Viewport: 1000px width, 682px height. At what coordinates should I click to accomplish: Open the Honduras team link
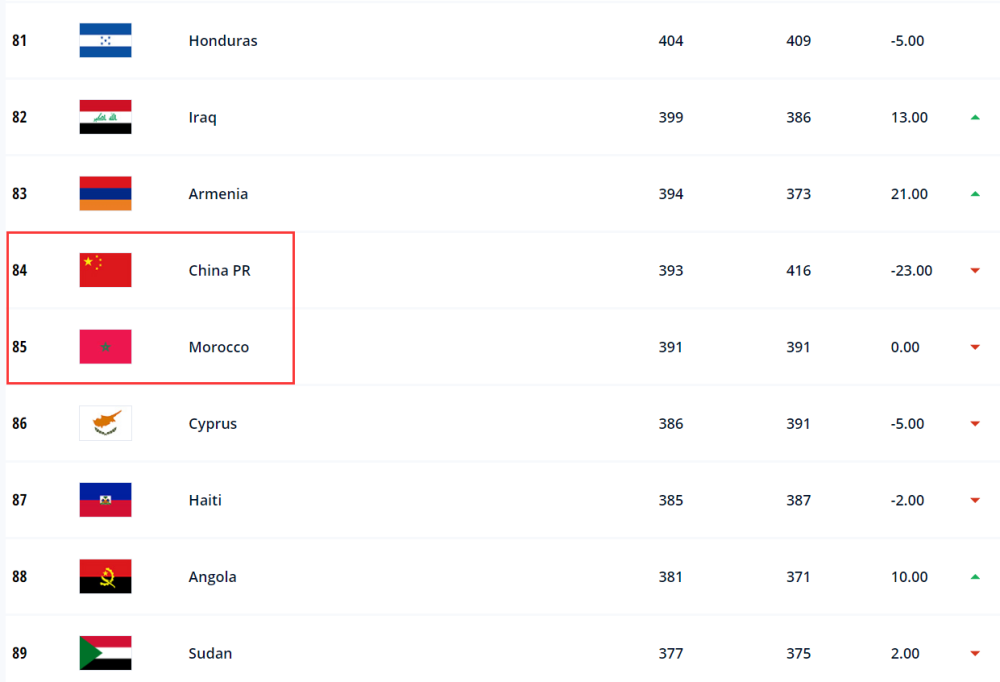click(x=223, y=41)
